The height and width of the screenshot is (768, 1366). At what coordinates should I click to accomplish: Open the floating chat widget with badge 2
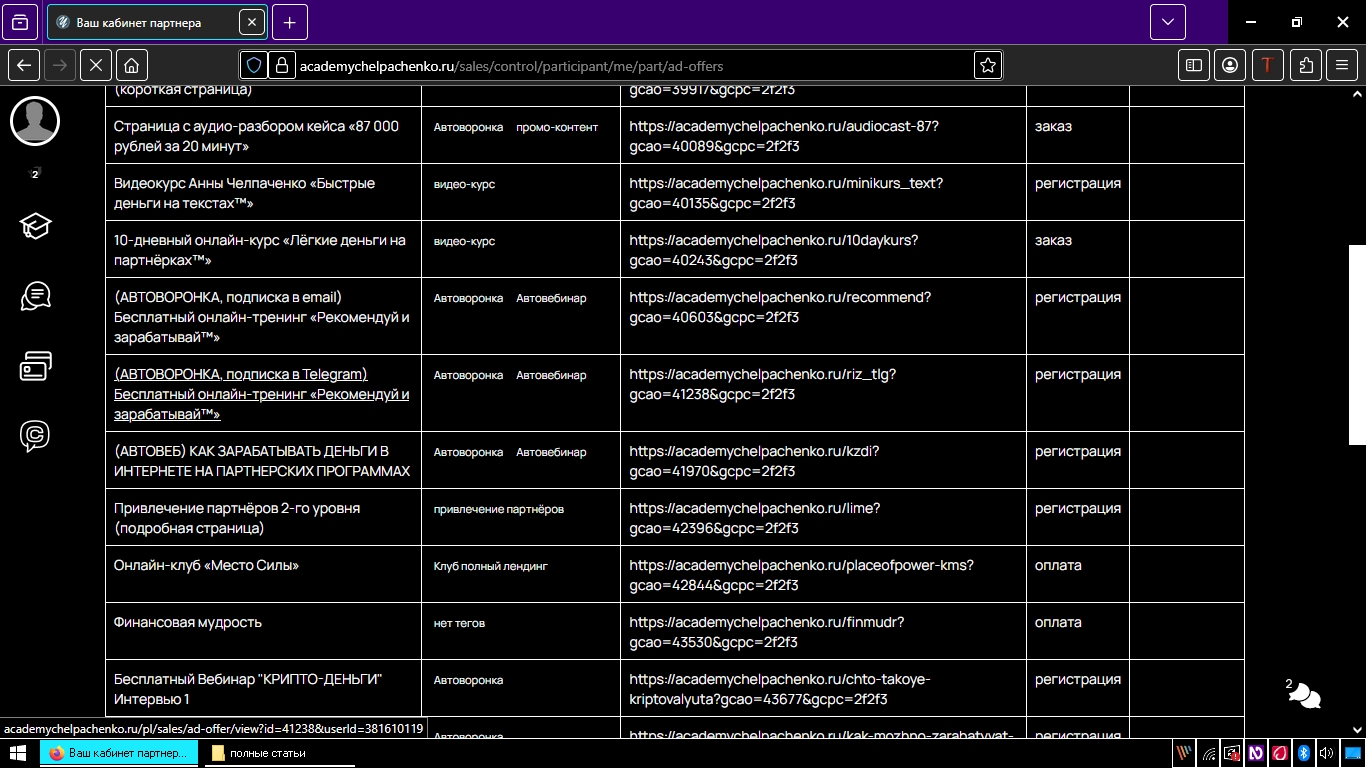click(x=1304, y=695)
